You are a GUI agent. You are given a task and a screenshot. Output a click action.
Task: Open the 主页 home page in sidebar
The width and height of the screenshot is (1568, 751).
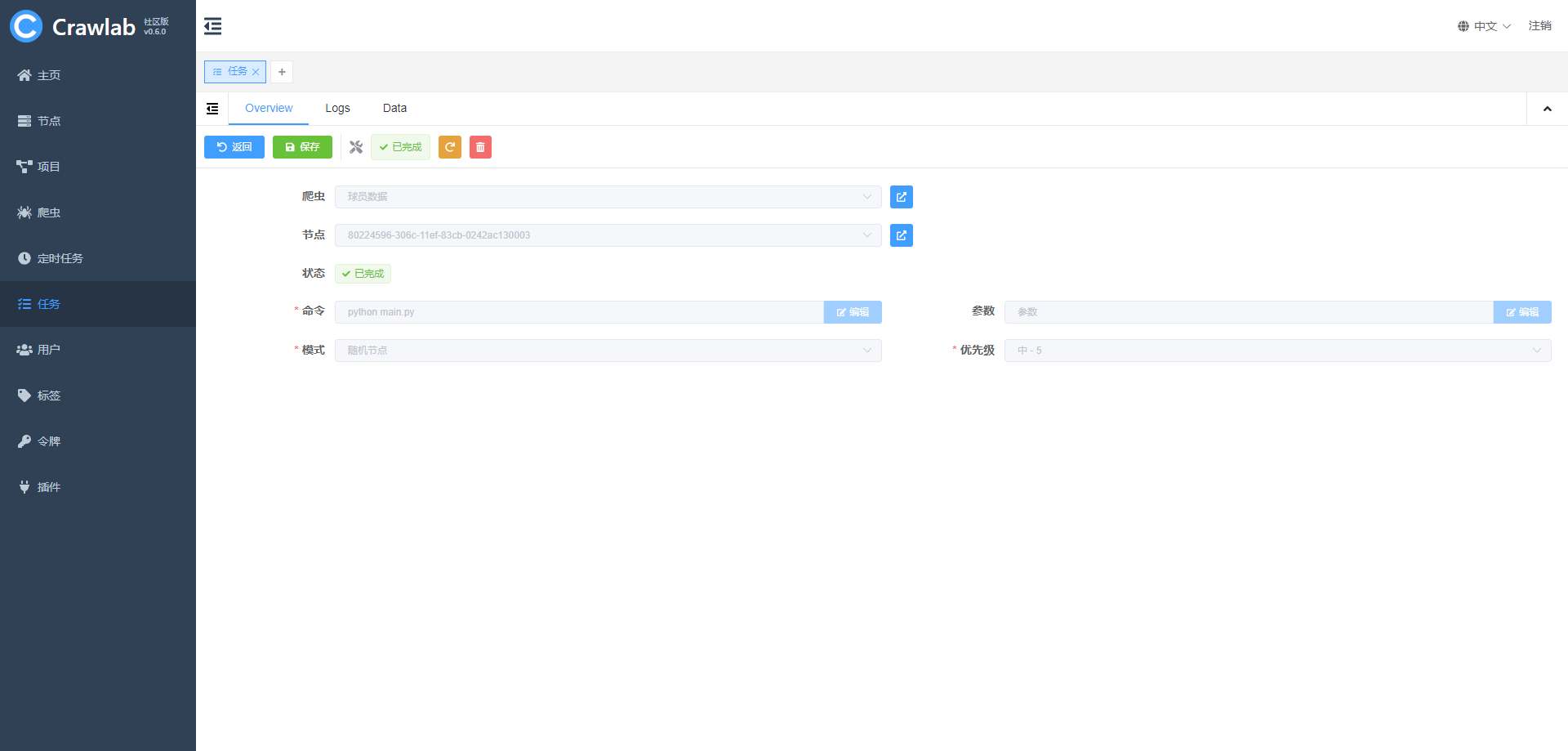coord(98,75)
